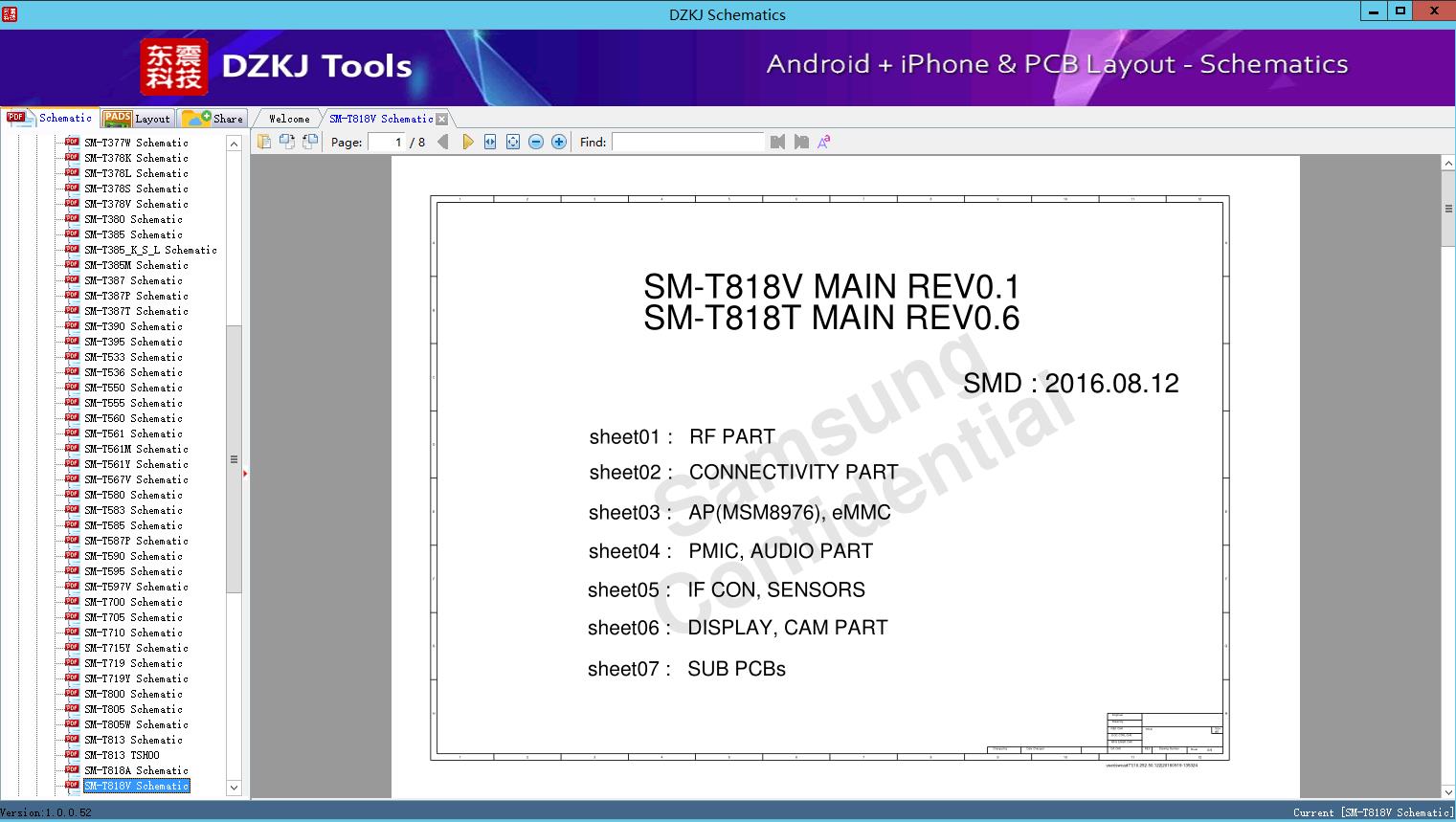Select SM-T597V Schematic entry
This screenshot has width=1456, height=822.
tap(136, 587)
